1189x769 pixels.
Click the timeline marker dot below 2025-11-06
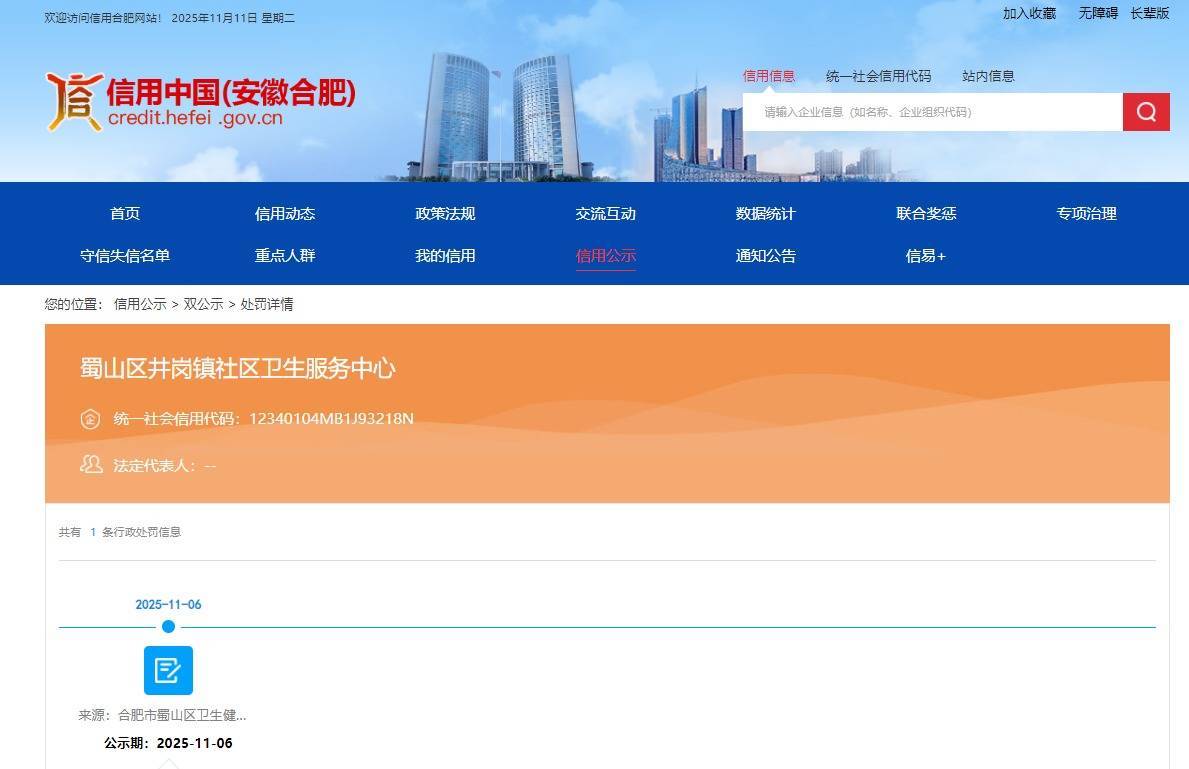point(168,626)
